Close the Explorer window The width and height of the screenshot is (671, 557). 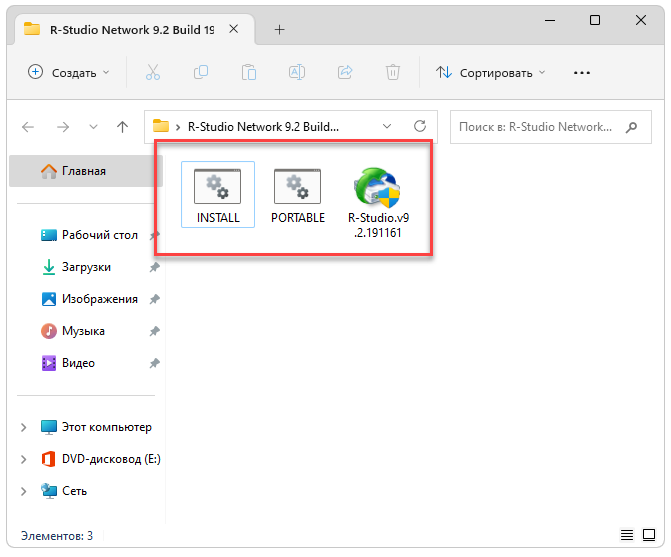[641, 20]
